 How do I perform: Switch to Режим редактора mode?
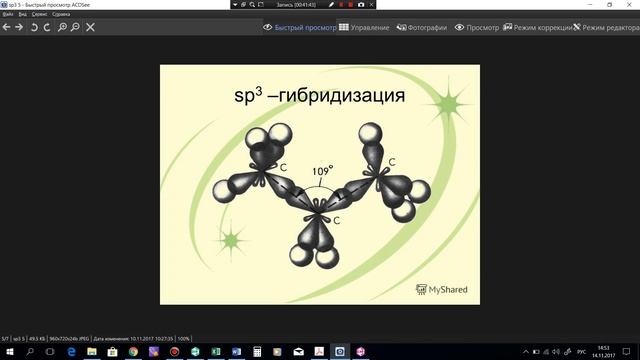coord(606,27)
